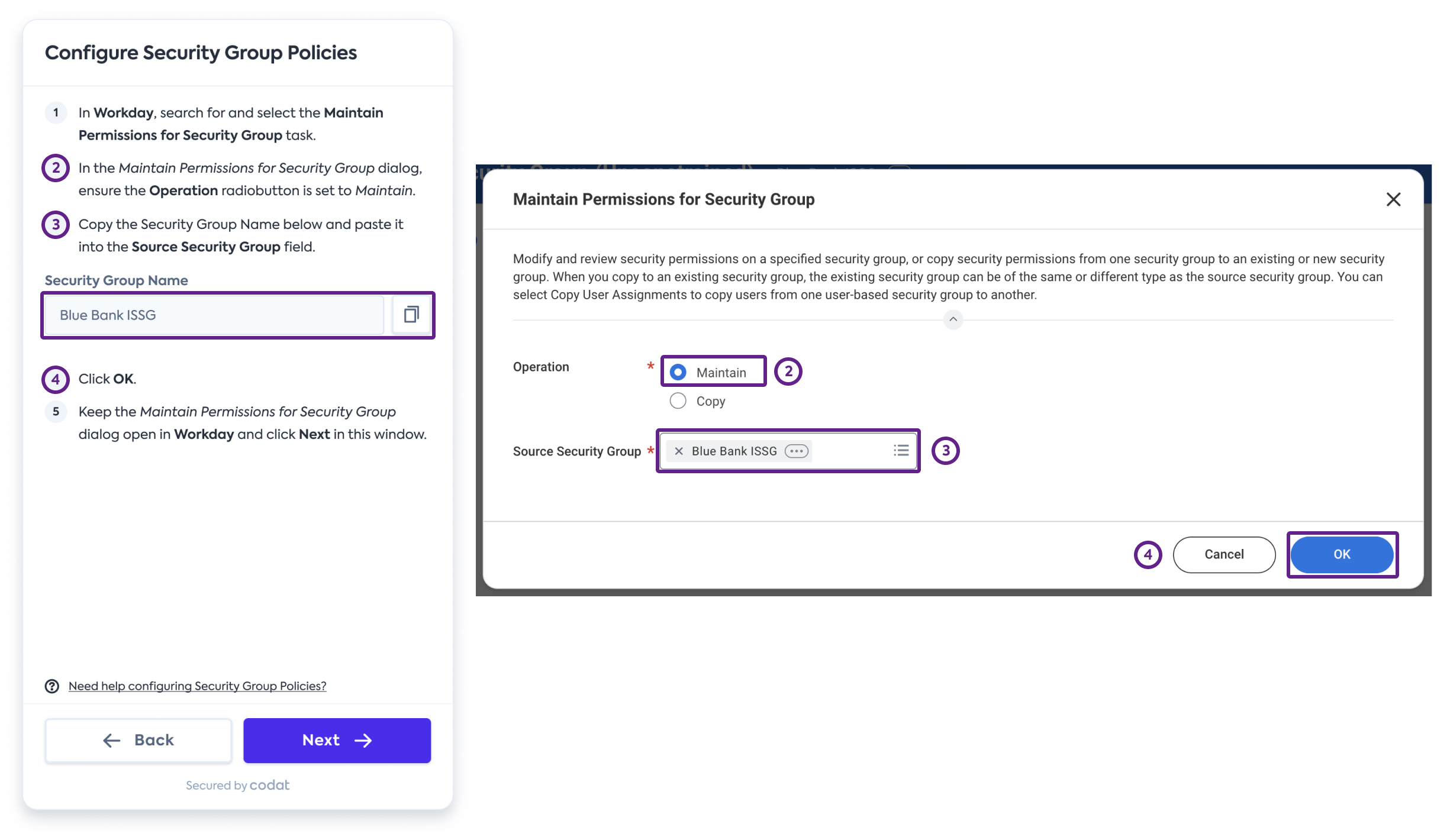The height and width of the screenshot is (840, 1450).
Task: Click the codat logo in Secured by codat
Action: (269, 785)
